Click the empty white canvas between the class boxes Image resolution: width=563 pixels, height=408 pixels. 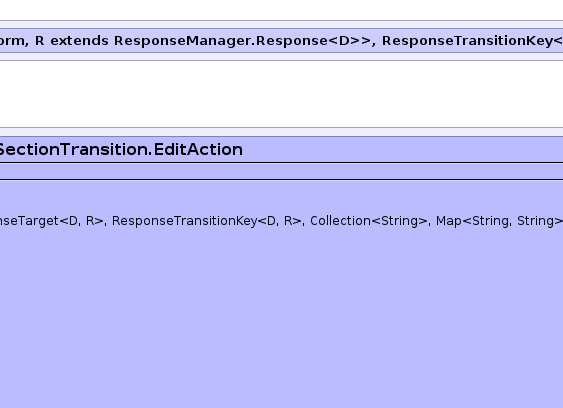click(x=282, y=94)
